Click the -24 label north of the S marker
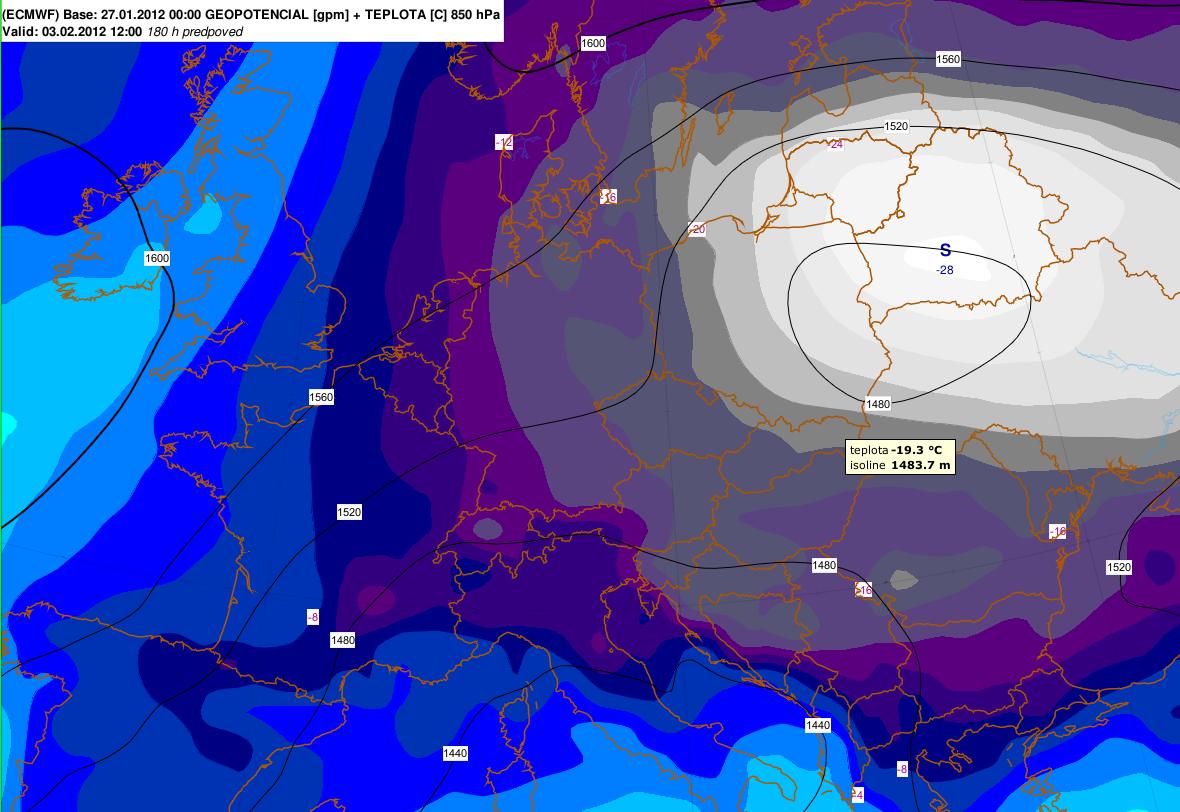 [835, 145]
